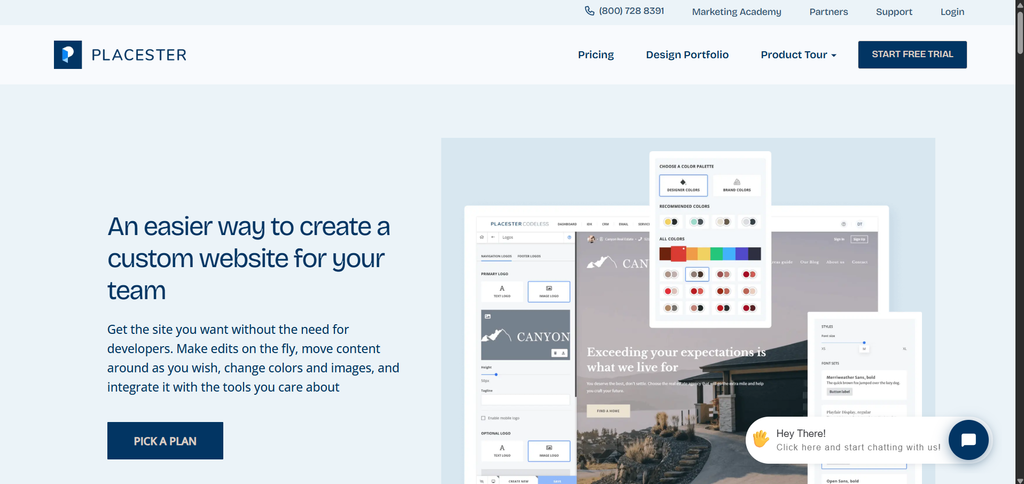Expand the Product Tour dropdown
This screenshot has width=1024, height=484.
coord(798,55)
